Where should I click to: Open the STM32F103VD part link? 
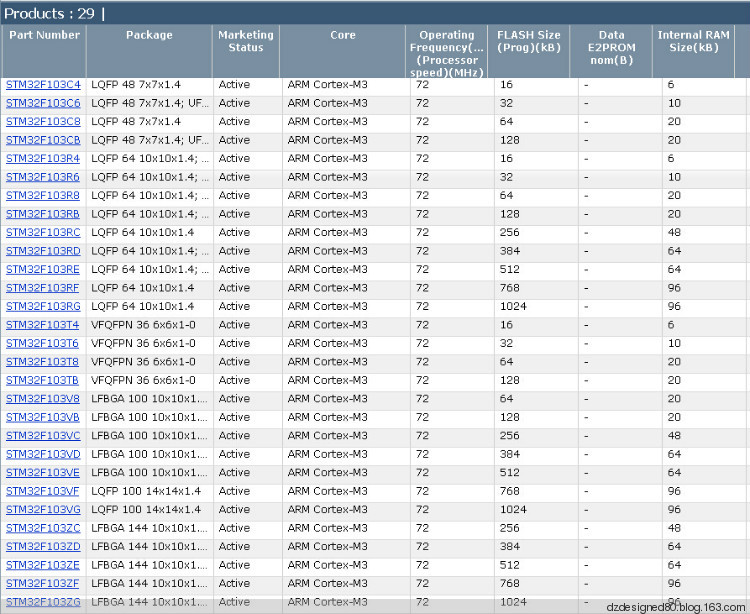pyautogui.click(x=43, y=454)
